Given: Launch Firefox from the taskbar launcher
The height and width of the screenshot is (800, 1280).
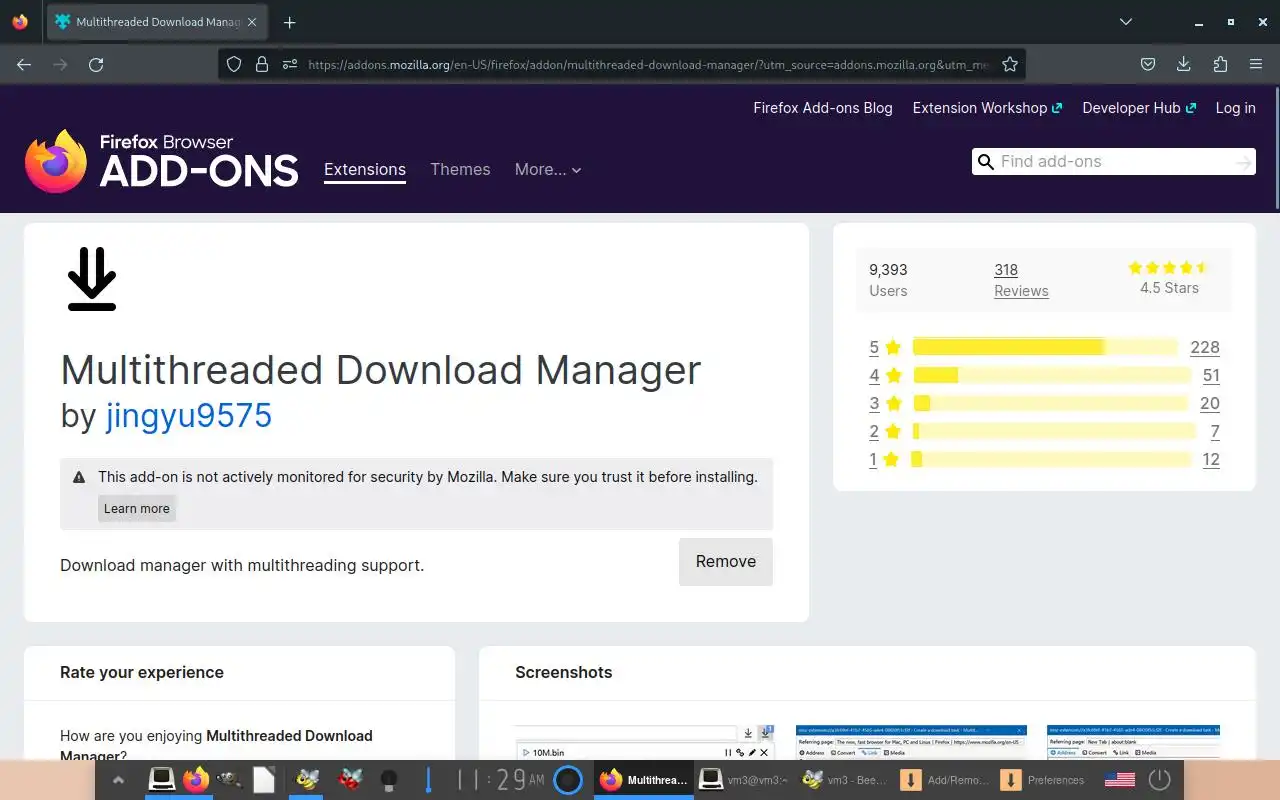Looking at the screenshot, I should click(x=196, y=780).
